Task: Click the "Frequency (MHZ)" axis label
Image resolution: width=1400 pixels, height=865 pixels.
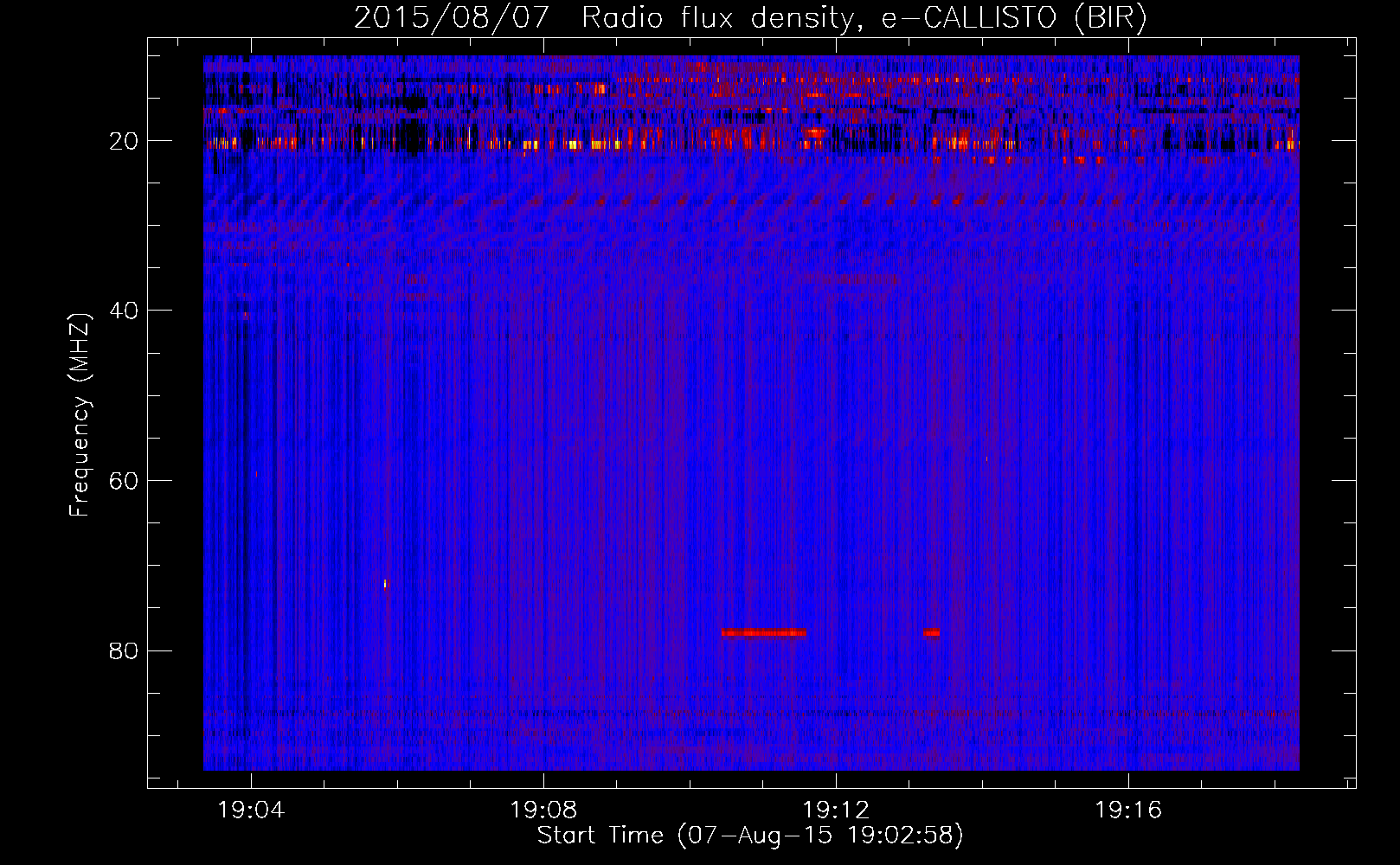Action: click(x=79, y=415)
